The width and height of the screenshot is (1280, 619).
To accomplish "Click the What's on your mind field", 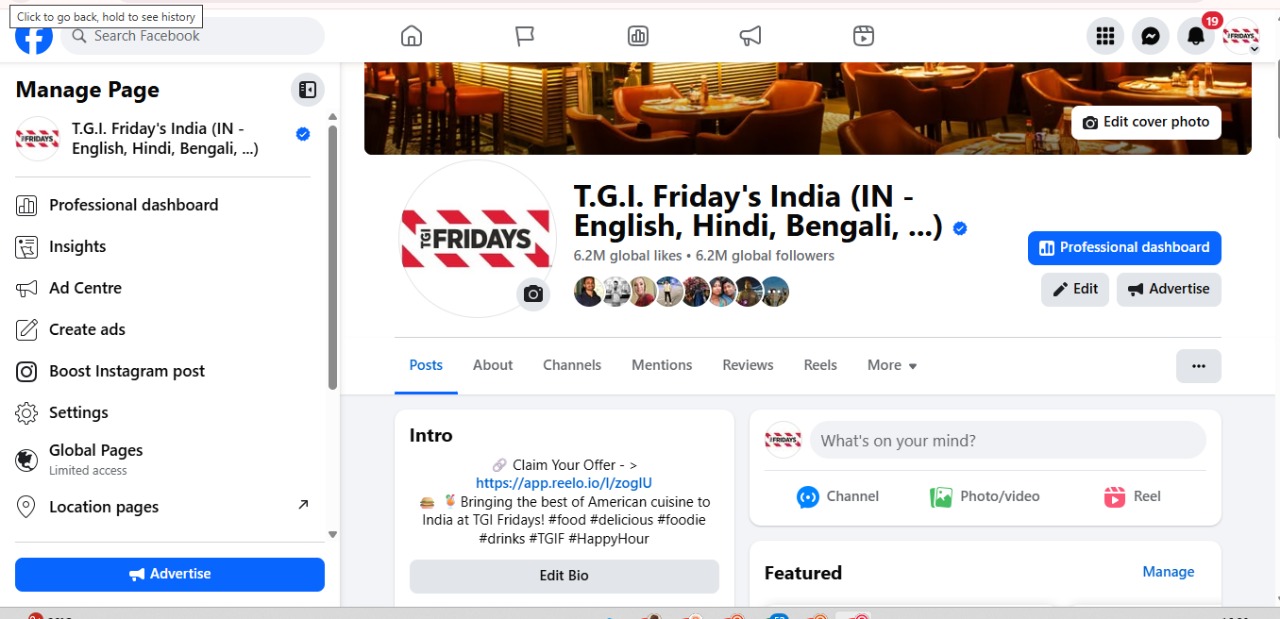I will click(x=1008, y=440).
